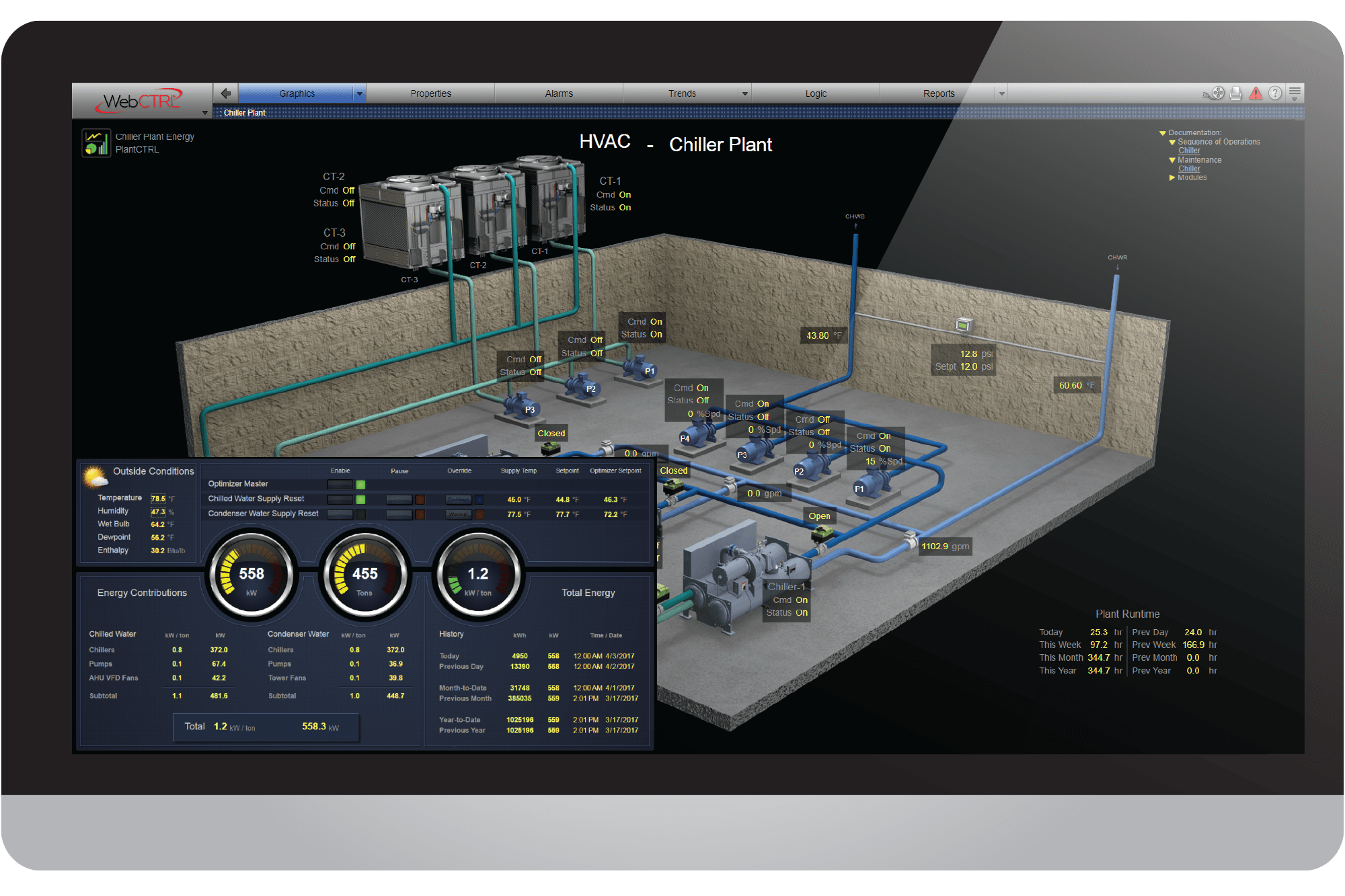This screenshot has width=1345, height=896.
Task: Click Condenser Water Tower Fans 39.8 value
Action: click(x=395, y=678)
